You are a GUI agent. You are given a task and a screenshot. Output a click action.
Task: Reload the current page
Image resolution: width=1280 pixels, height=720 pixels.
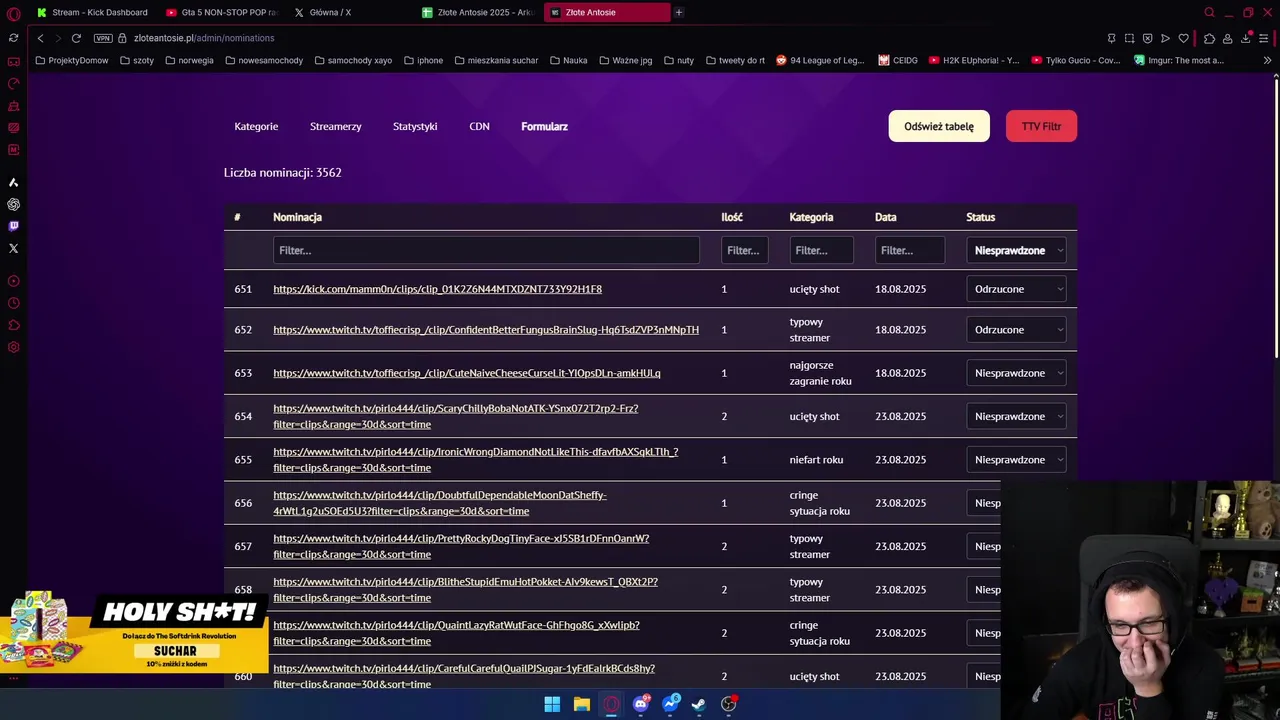(x=76, y=38)
